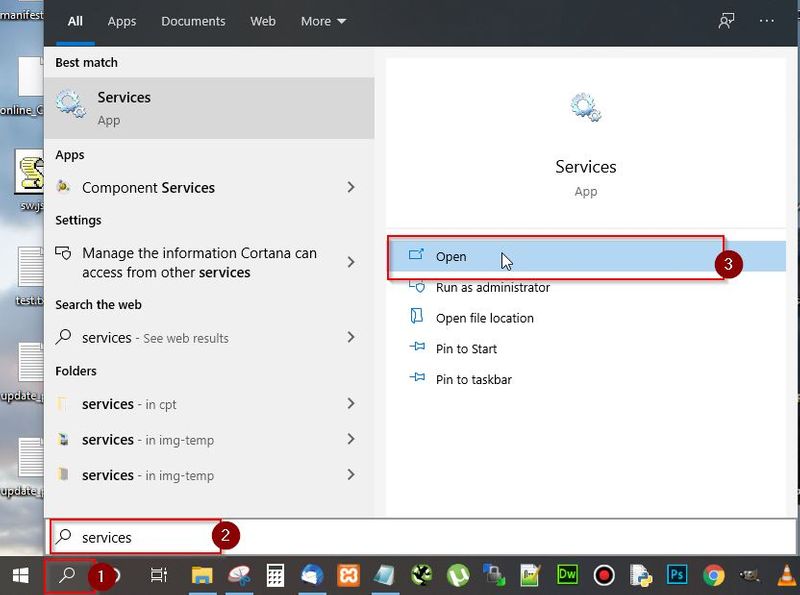
Task: Select Open file location for Services
Action: coord(586,318)
